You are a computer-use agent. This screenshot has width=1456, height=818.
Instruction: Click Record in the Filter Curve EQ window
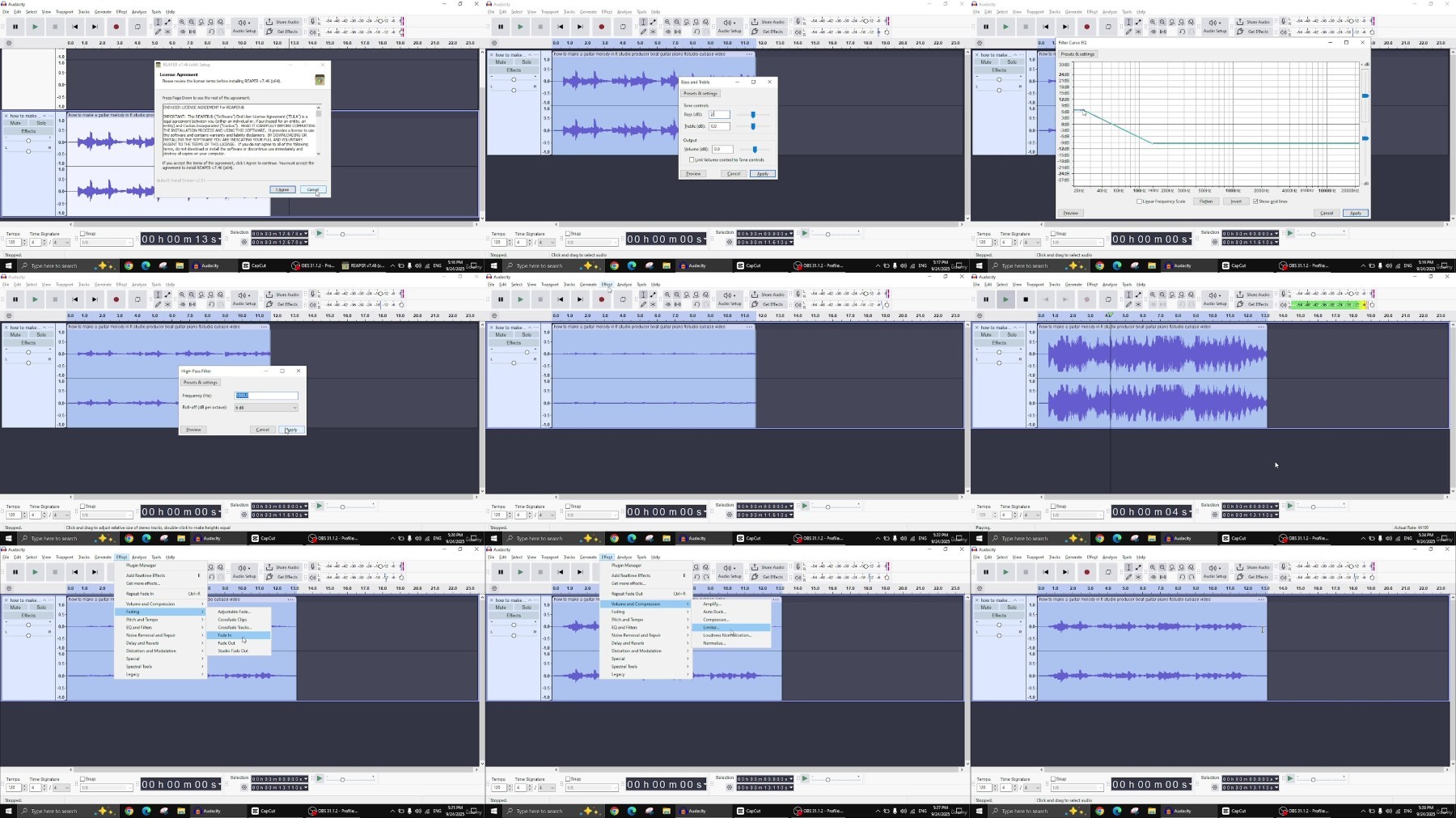[x=1086, y=27]
